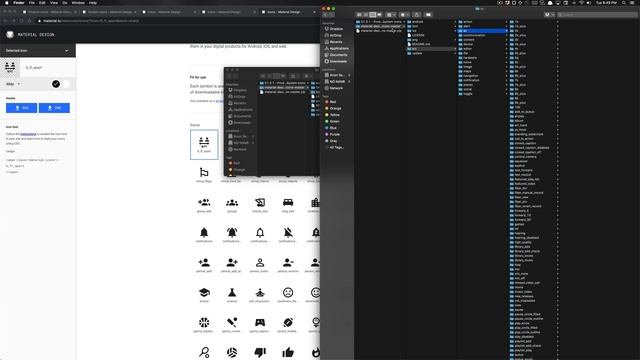Click the Spotlight search icon in menu bar
The image size is (640, 360).
pos(624,3)
